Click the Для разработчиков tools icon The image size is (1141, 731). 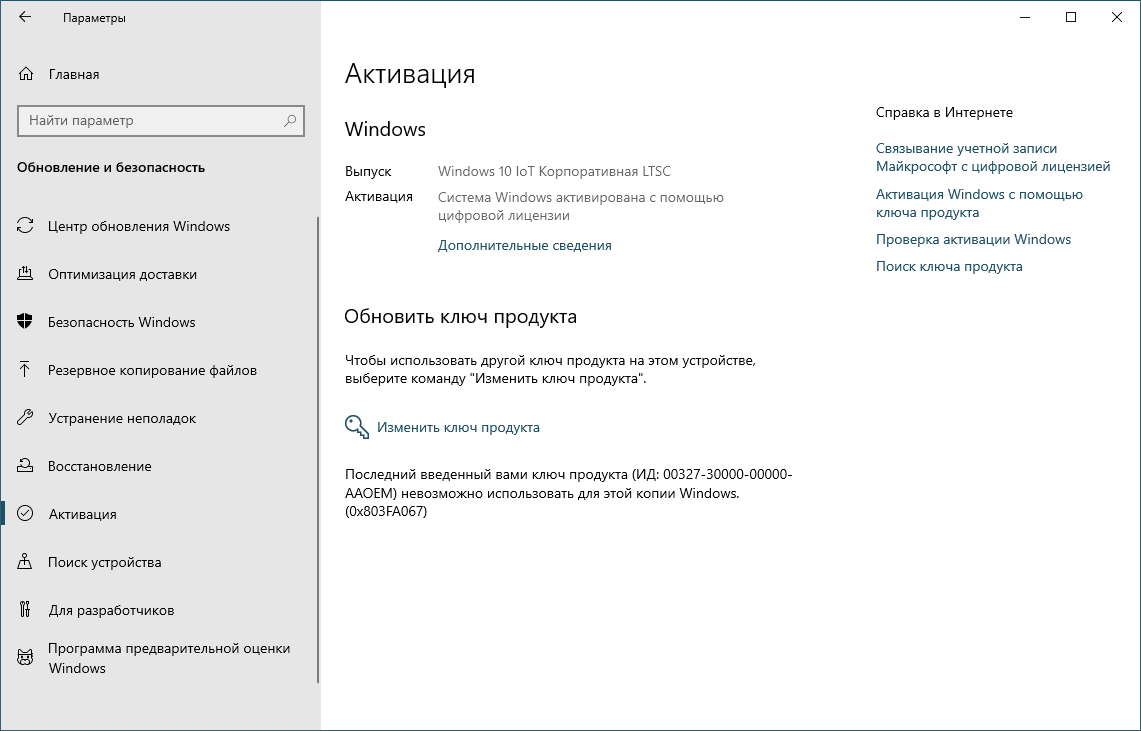[25, 610]
